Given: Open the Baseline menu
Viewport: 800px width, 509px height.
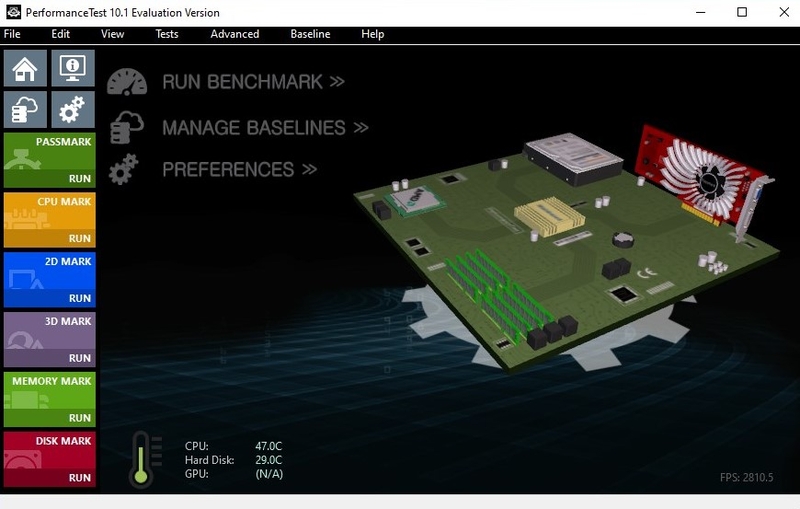Looking at the screenshot, I should 310,34.
